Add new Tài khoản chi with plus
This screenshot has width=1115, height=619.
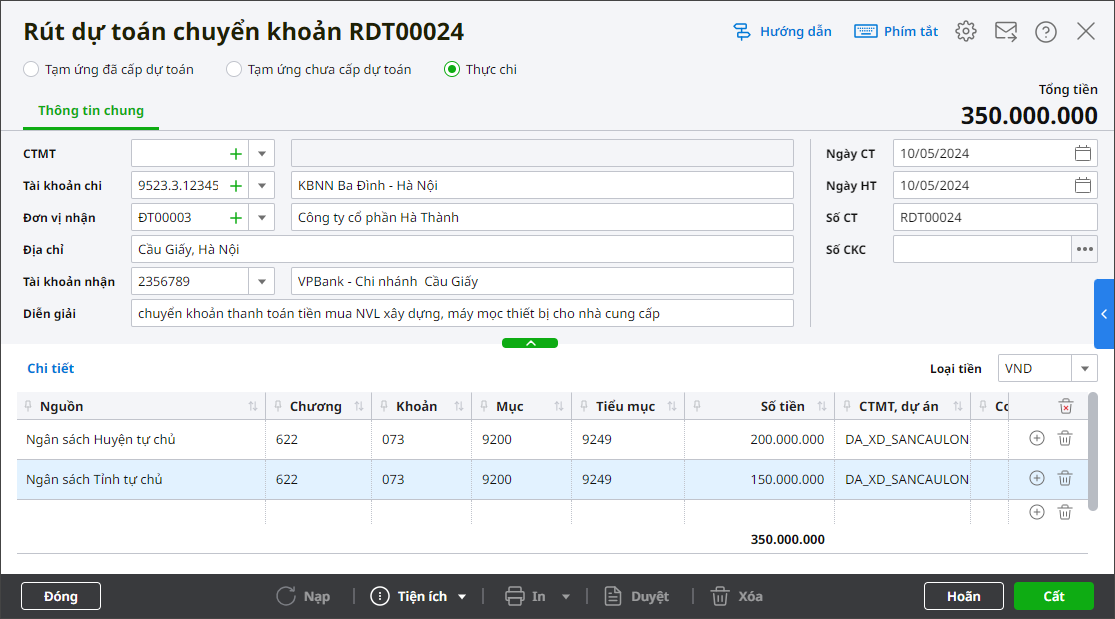[x=235, y=186]
